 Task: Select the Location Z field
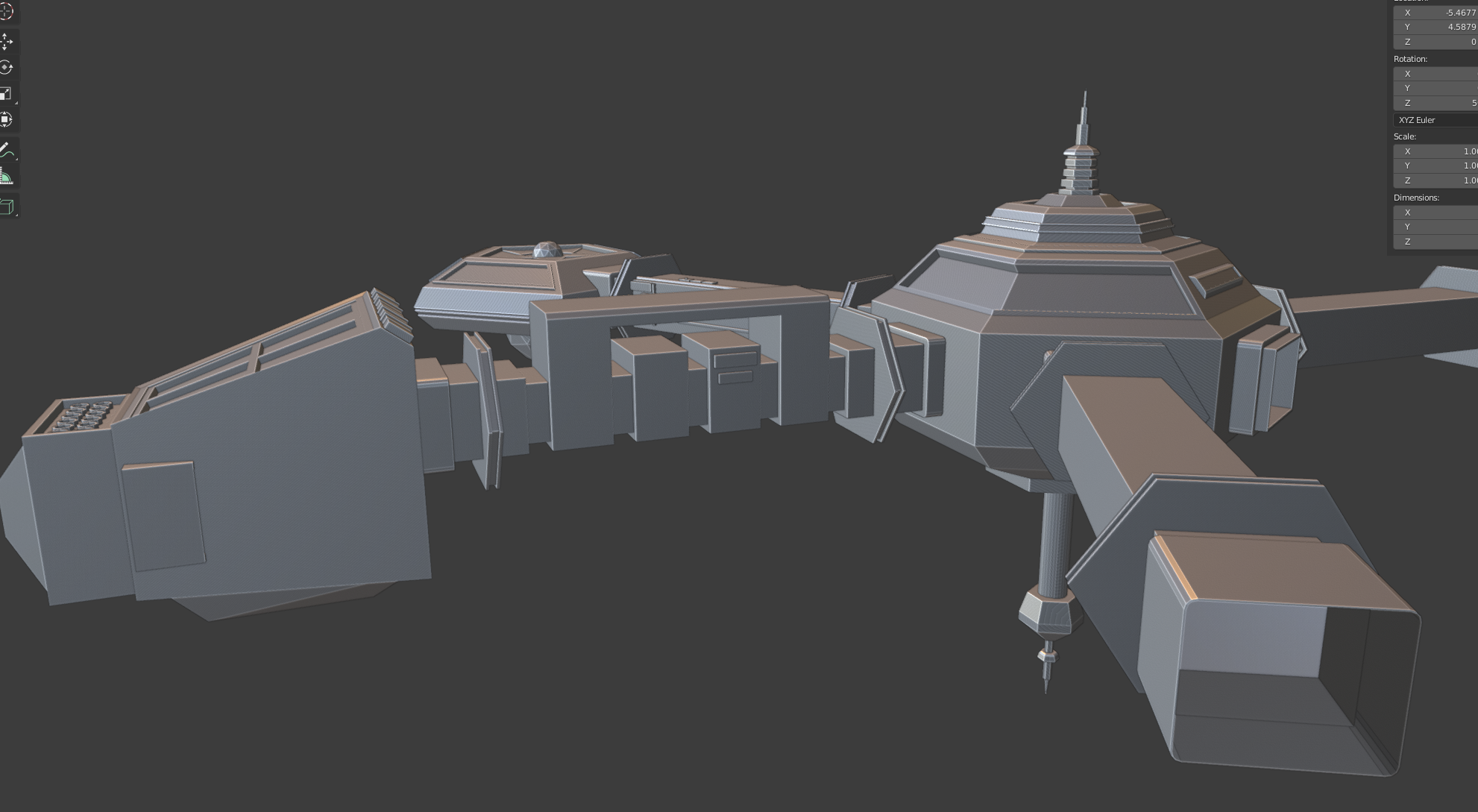1436,42
